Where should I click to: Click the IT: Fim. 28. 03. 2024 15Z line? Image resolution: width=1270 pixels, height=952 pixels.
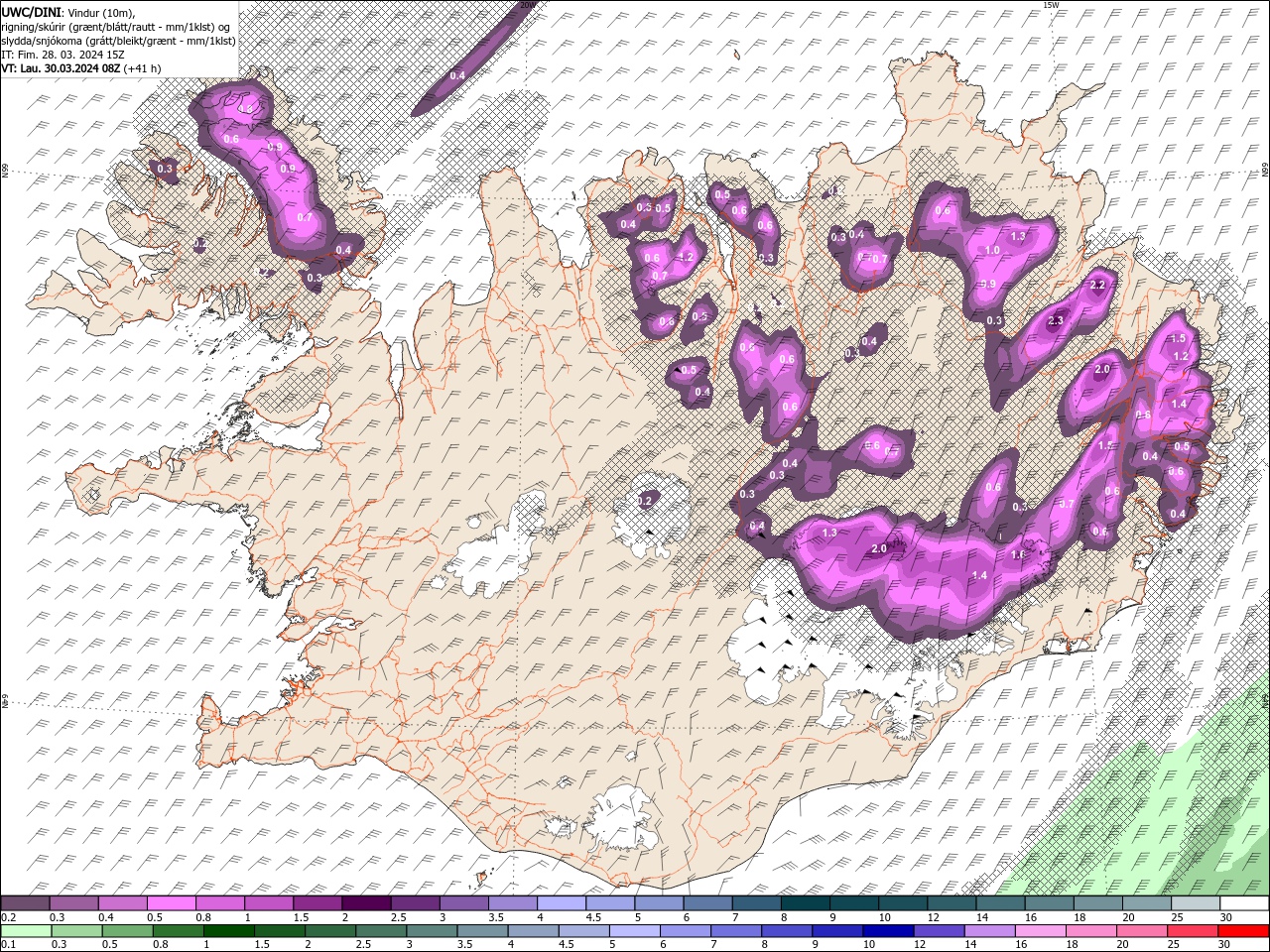pos(63,54)
